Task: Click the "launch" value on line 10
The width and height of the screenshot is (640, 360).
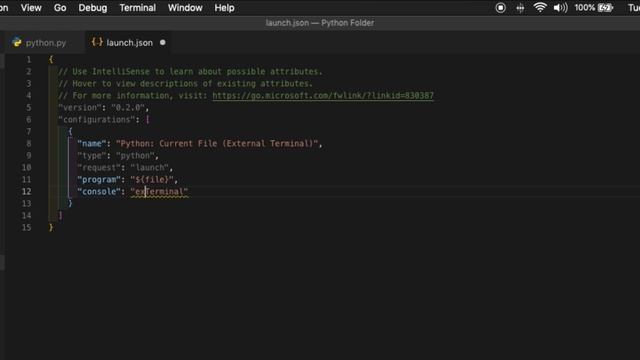Action: click(150, 168)
